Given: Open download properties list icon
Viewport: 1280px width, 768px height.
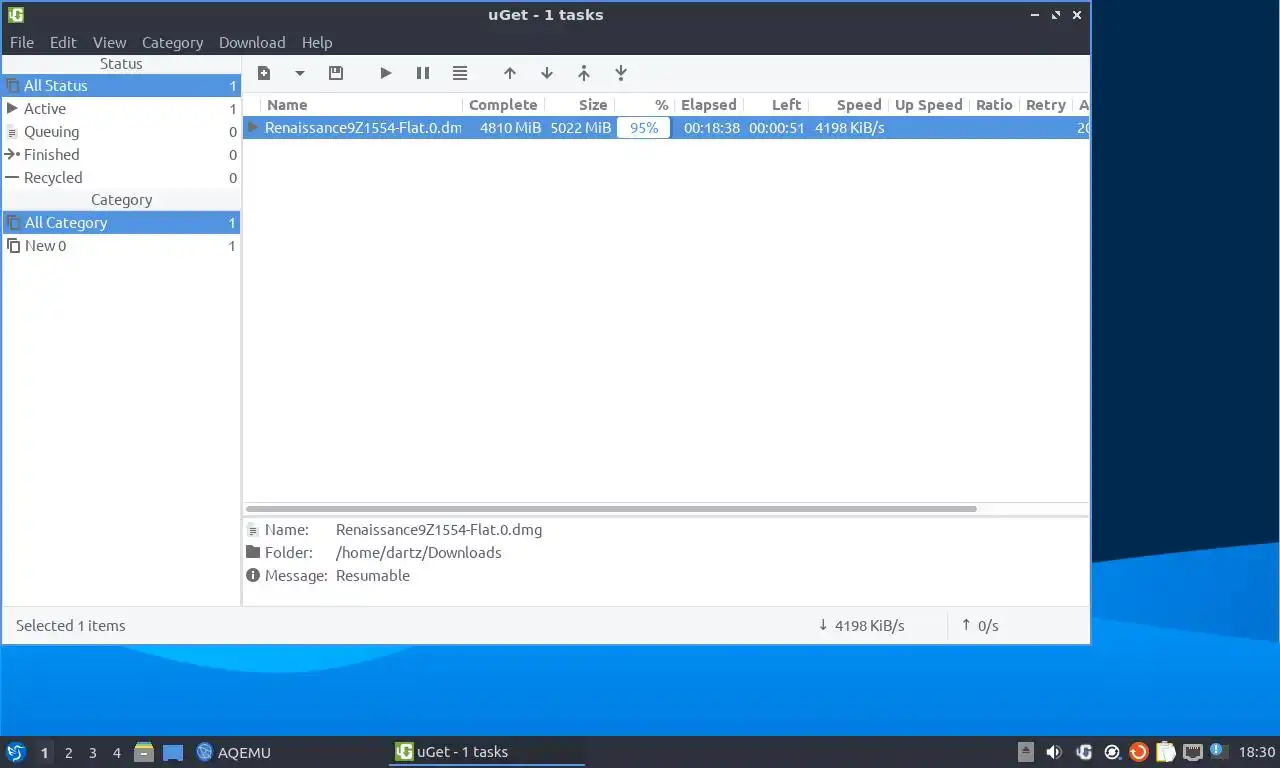Looking at the screenshot, I should tap(460, 73).
